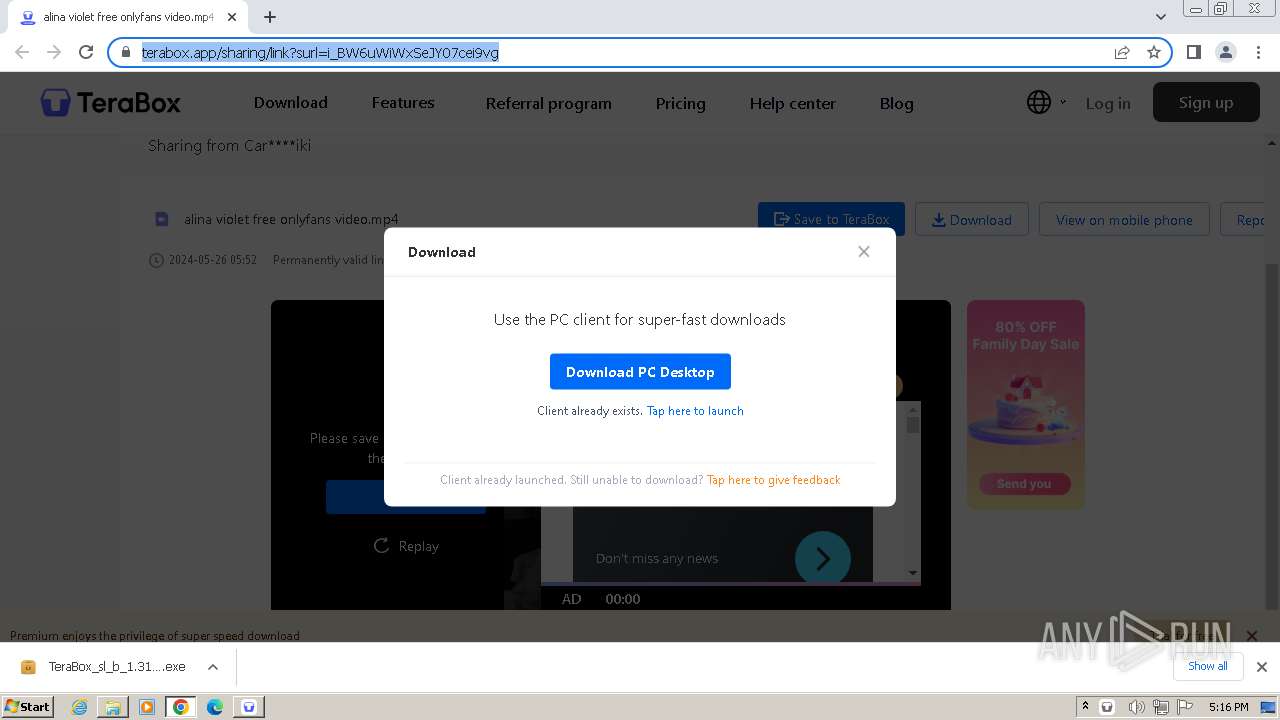Open the Chrome three-dot menu
This screenshot has height=720, width=1280.
pos(1257,52)
